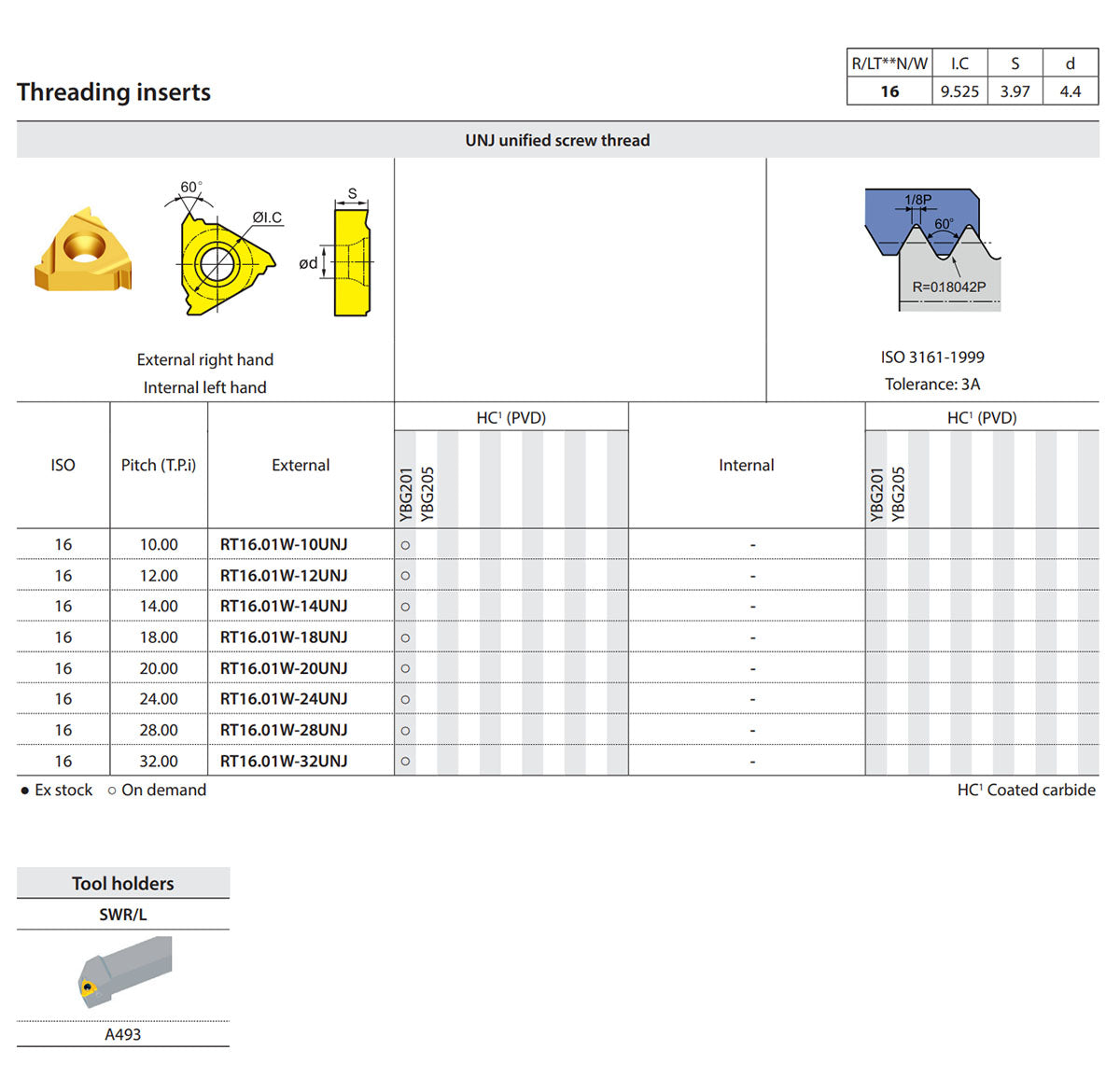Click the R=0.18042P radius label in diagram
Image resolution: width=1120 pixels, height=1078 pixels.
point(949,287)
